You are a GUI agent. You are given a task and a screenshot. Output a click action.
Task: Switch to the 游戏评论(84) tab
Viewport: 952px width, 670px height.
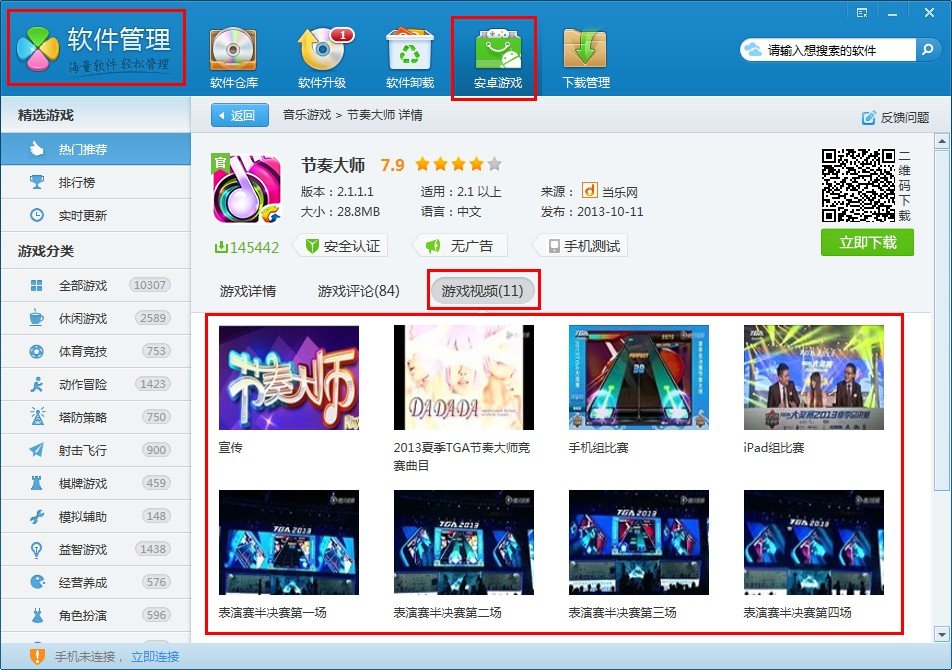tap(358, 291)
